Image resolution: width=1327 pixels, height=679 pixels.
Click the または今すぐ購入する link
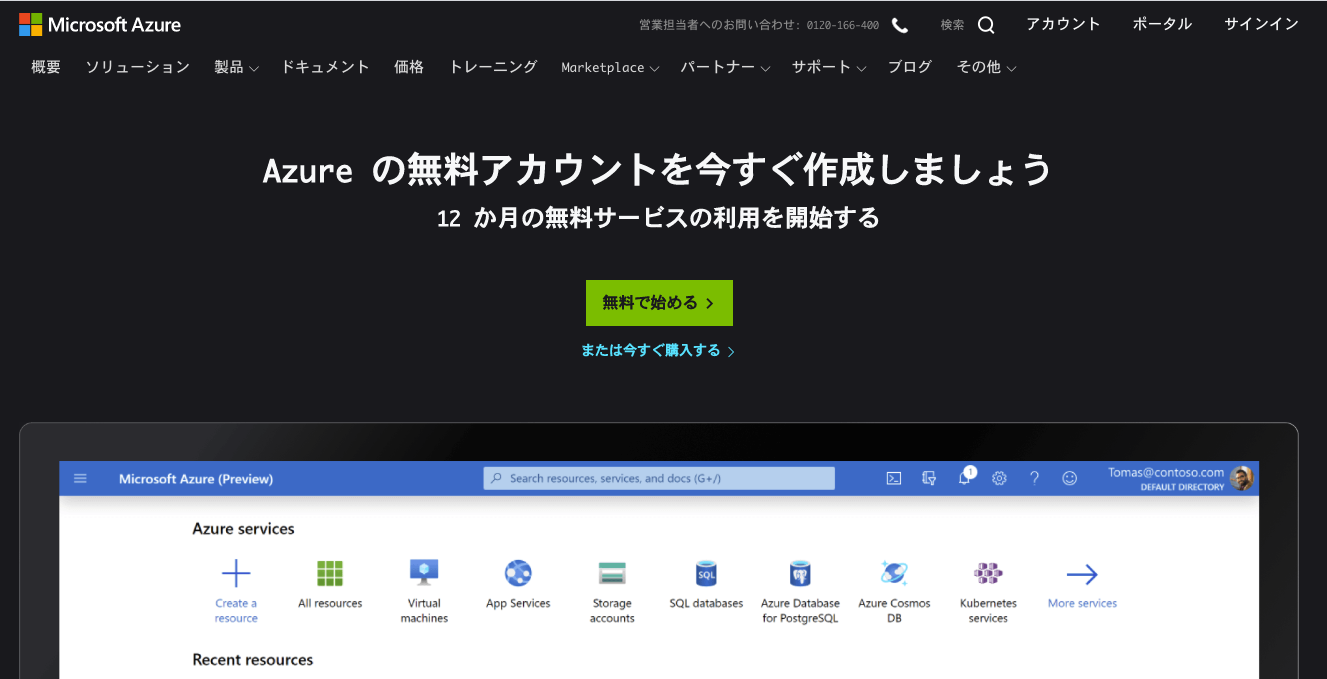658,351
